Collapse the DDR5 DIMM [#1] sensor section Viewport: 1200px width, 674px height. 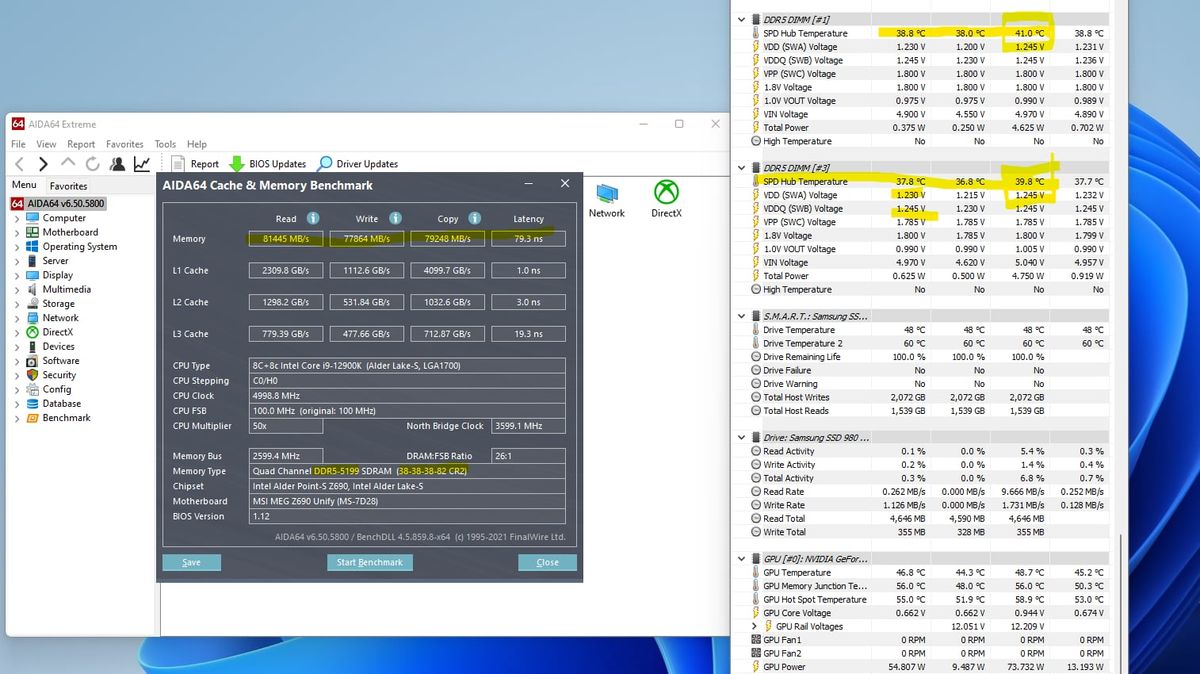click(x=741, y=18)
